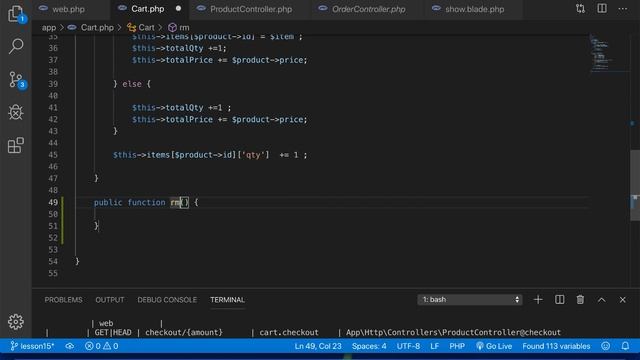
Task: Change file encoding UTF-8
Action: coord(408,346)
